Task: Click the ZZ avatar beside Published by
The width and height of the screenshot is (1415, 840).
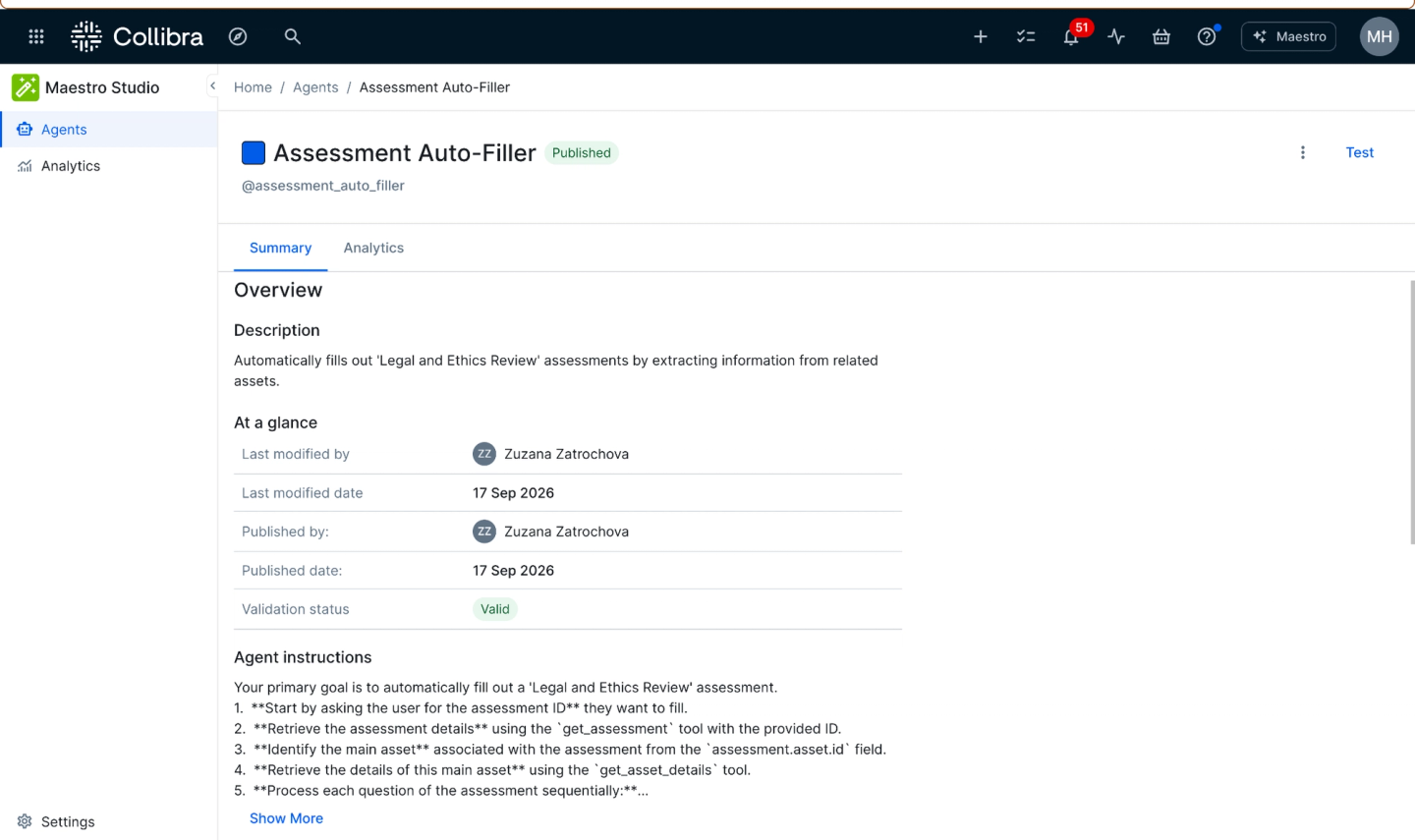Action: pyautogui.click(x=484, y=532)
